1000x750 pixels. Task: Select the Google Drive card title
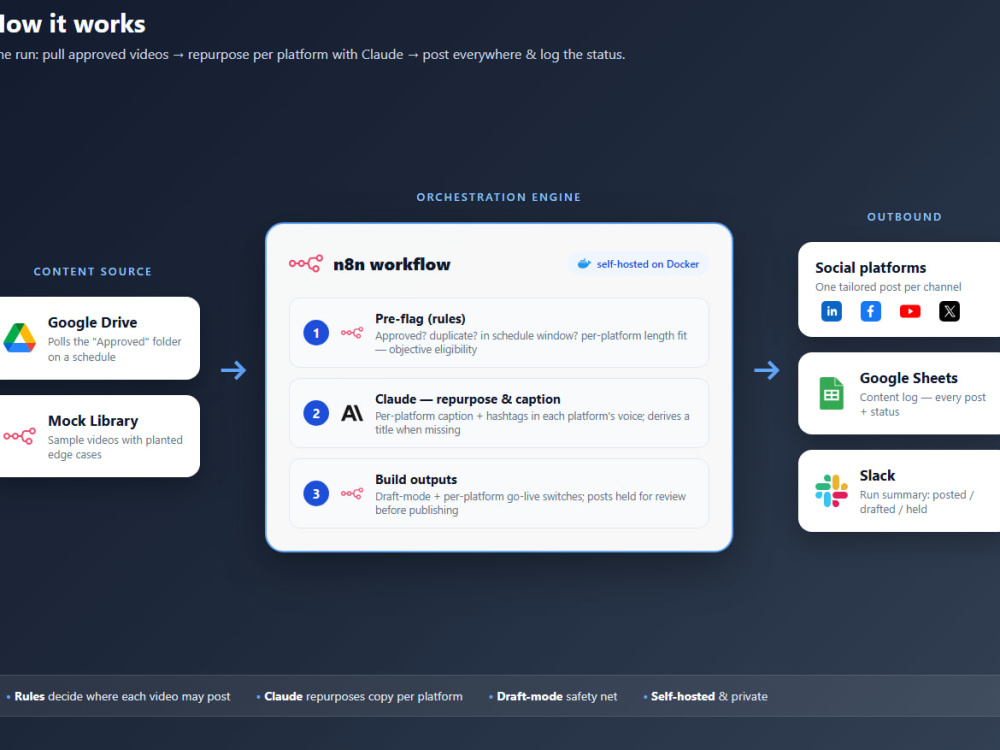pos(92,323)
